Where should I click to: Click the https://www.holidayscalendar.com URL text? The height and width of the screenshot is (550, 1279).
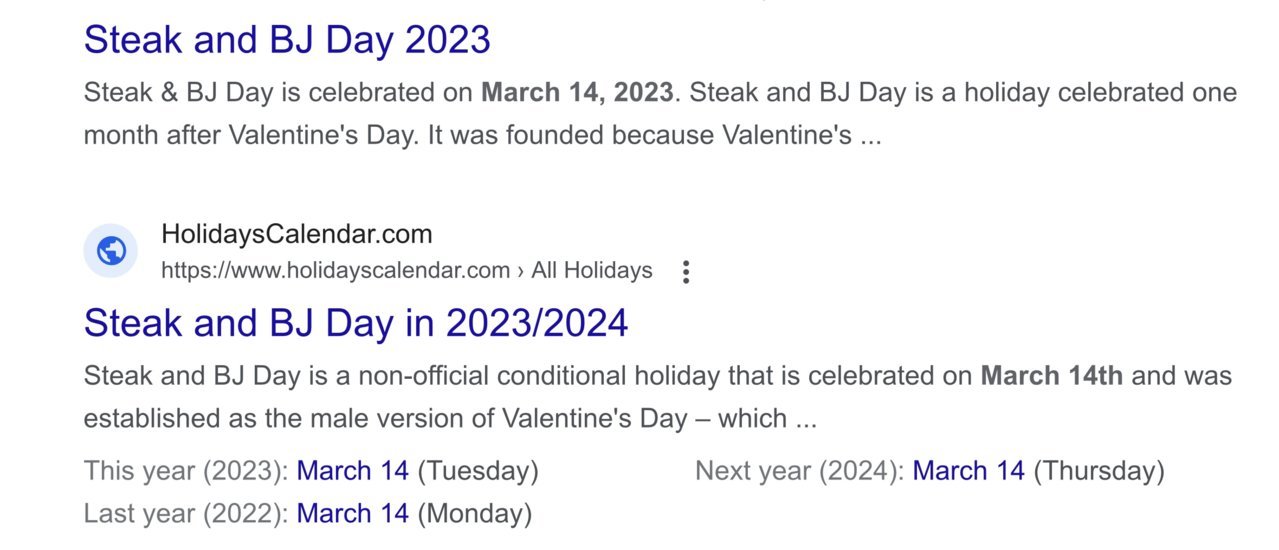tap(336, 270)
